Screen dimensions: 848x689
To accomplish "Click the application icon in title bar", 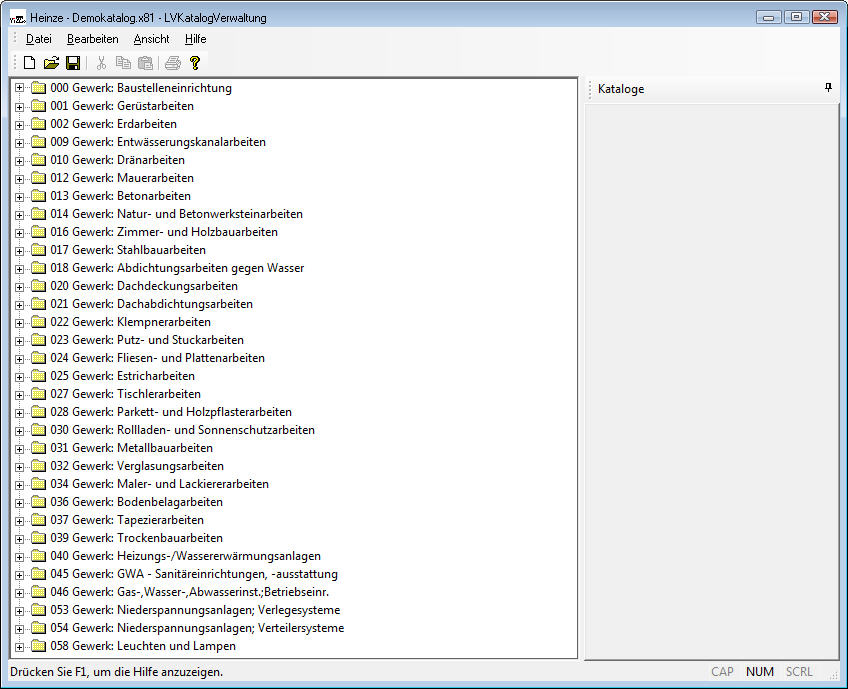I will click(18, 18).
